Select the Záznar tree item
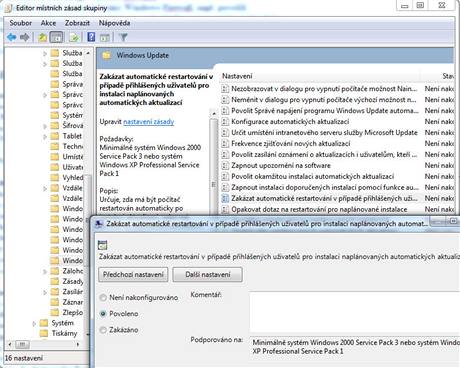The height and width of the screenshot is (368, 460). 72,302
